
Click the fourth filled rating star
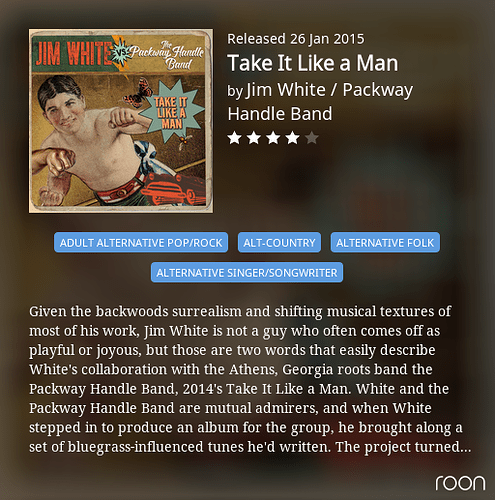point(292,138)
